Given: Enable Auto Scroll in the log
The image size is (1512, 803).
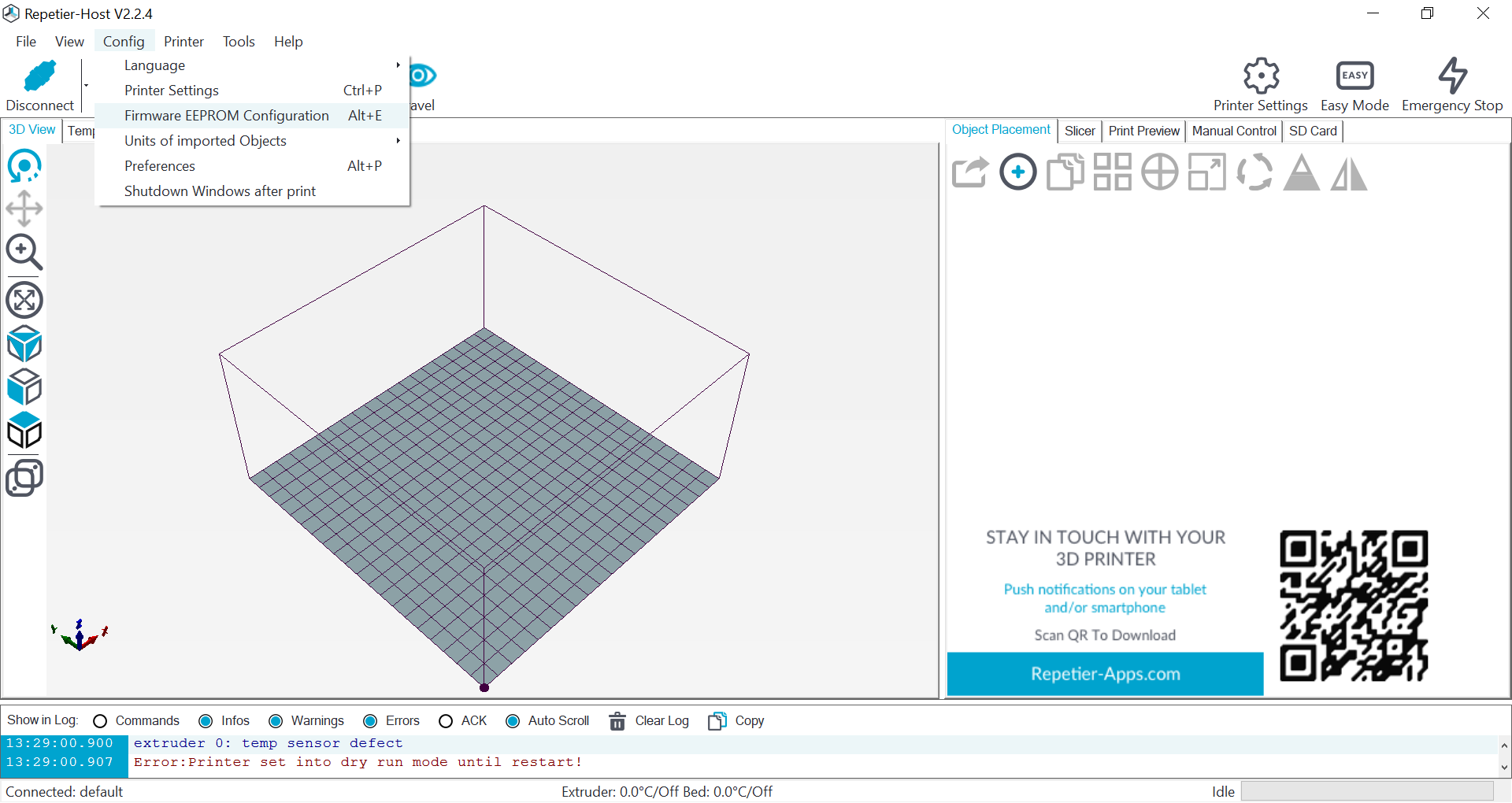Looking at the screenshot, I should 513,720.
